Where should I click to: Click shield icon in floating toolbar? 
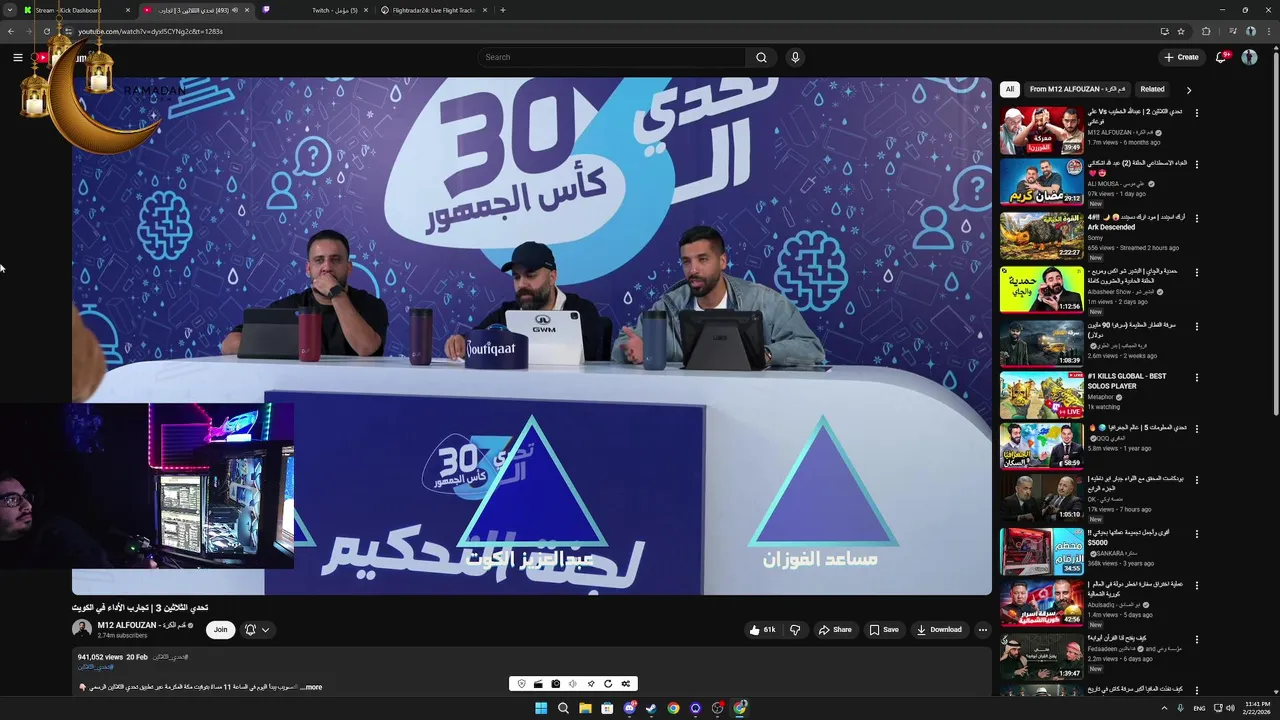(521, 684)
